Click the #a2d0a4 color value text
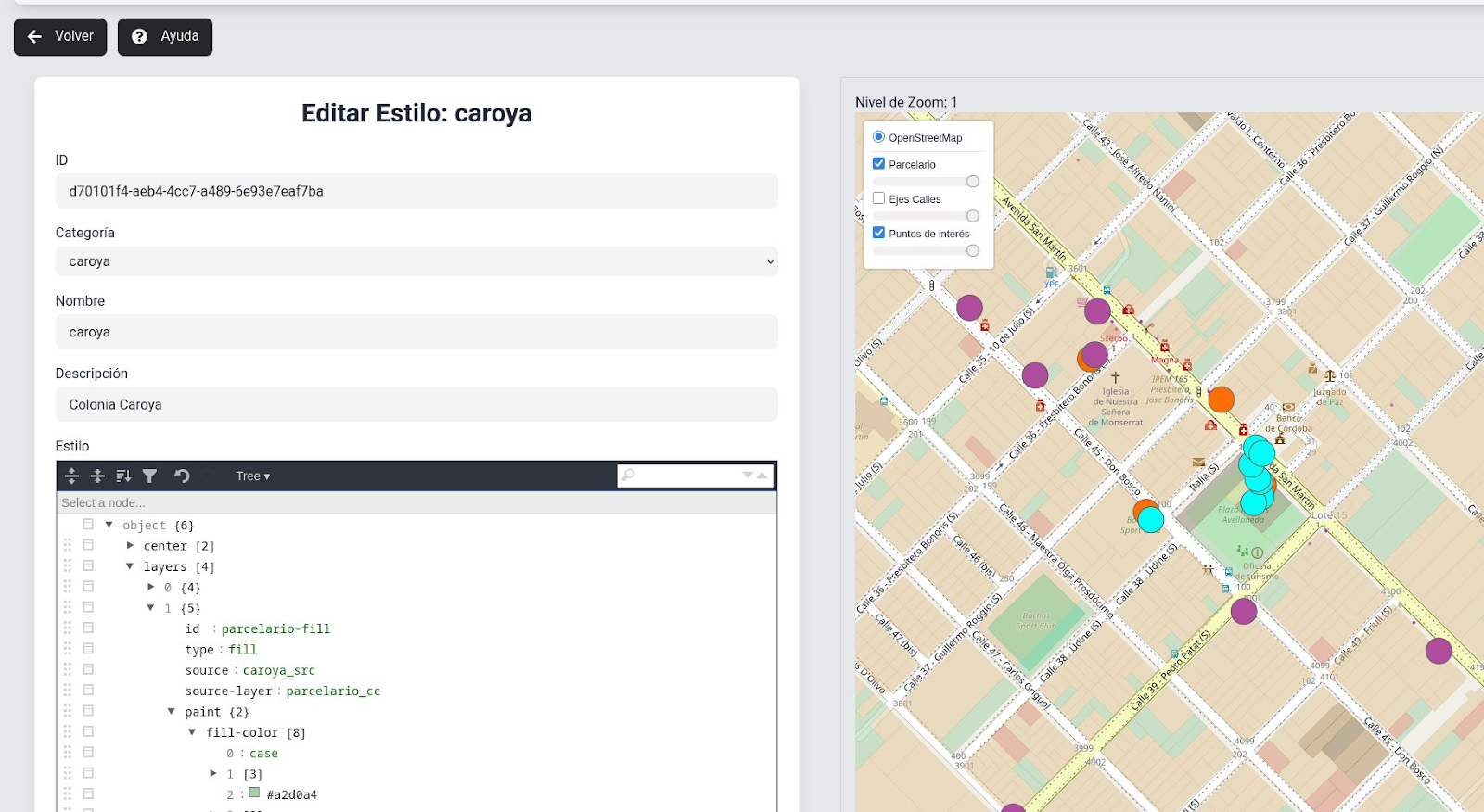 tap(292, 794)
